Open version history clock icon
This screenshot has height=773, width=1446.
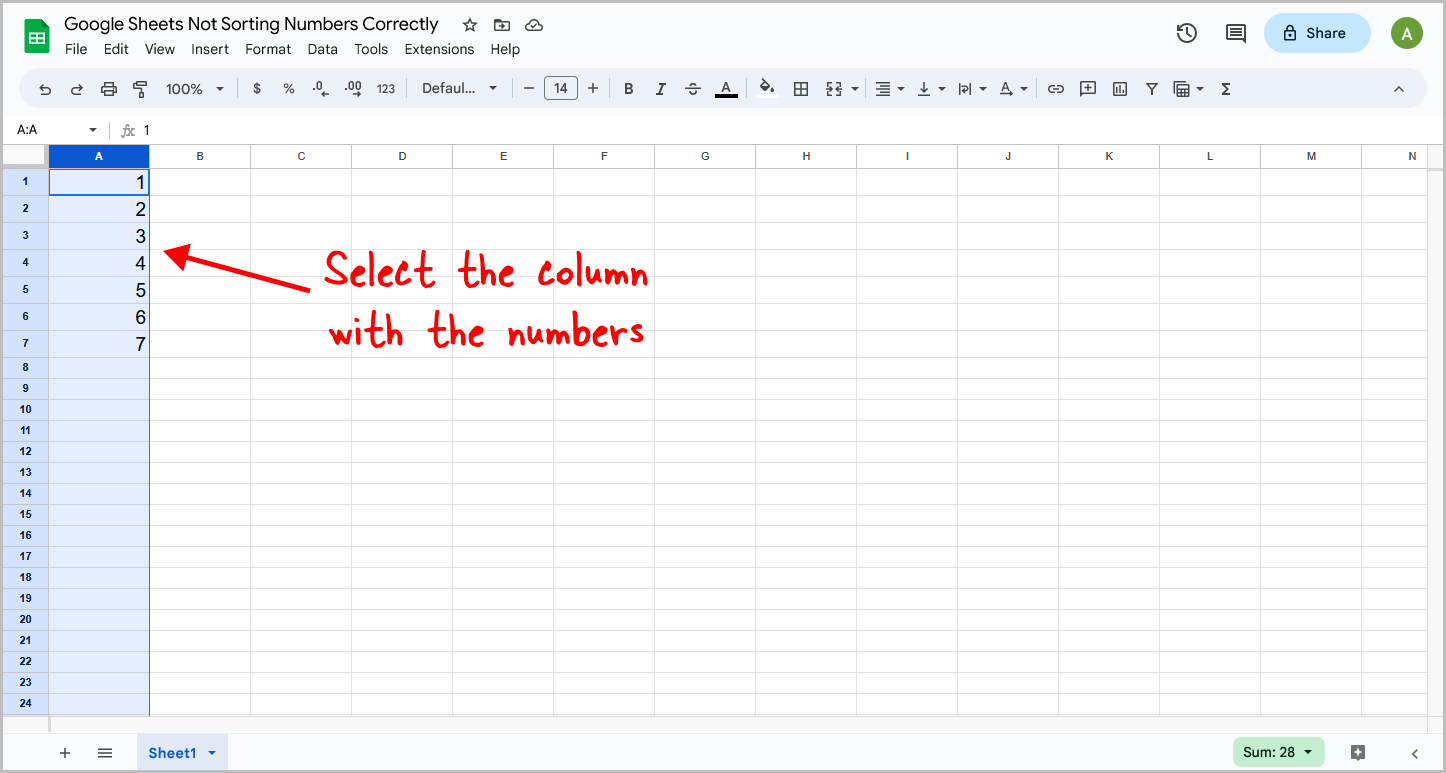(x=1187, y=33)
